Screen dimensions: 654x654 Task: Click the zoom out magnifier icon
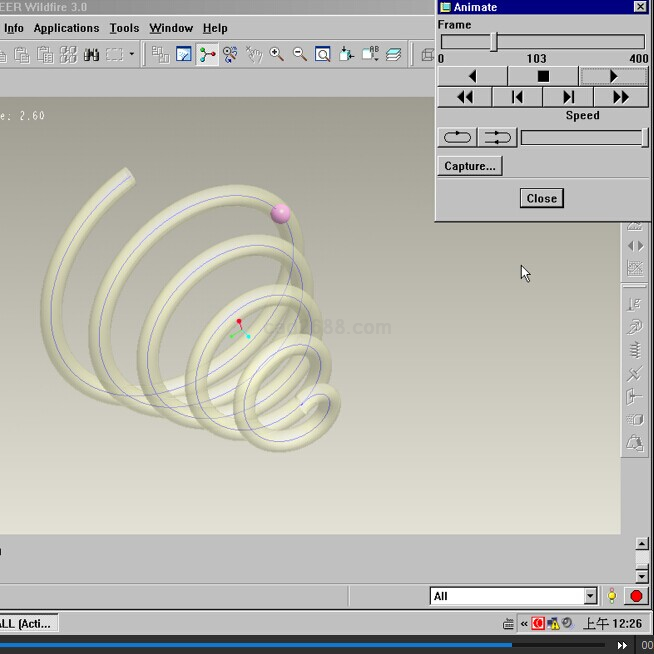(299, 55)
